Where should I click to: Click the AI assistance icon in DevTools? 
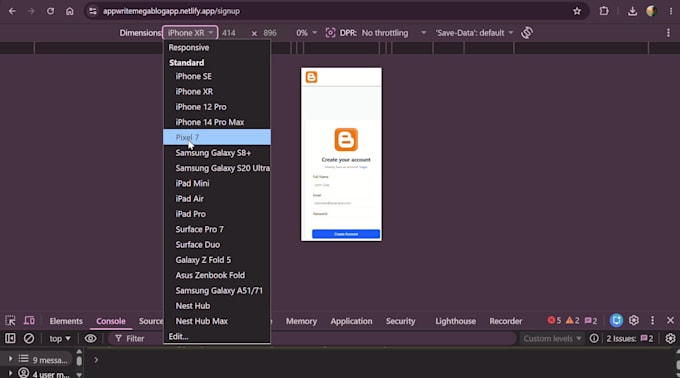coord(616,320)
